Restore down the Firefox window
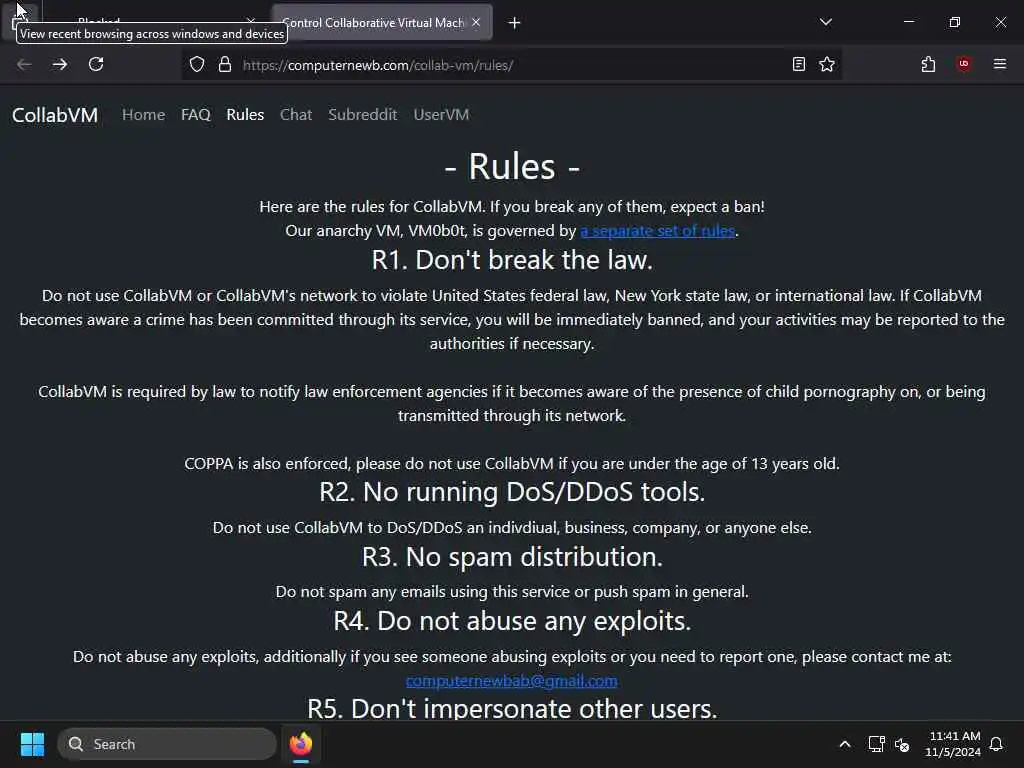This screenshot has width=1024, height=768. (x=954, y=22)
